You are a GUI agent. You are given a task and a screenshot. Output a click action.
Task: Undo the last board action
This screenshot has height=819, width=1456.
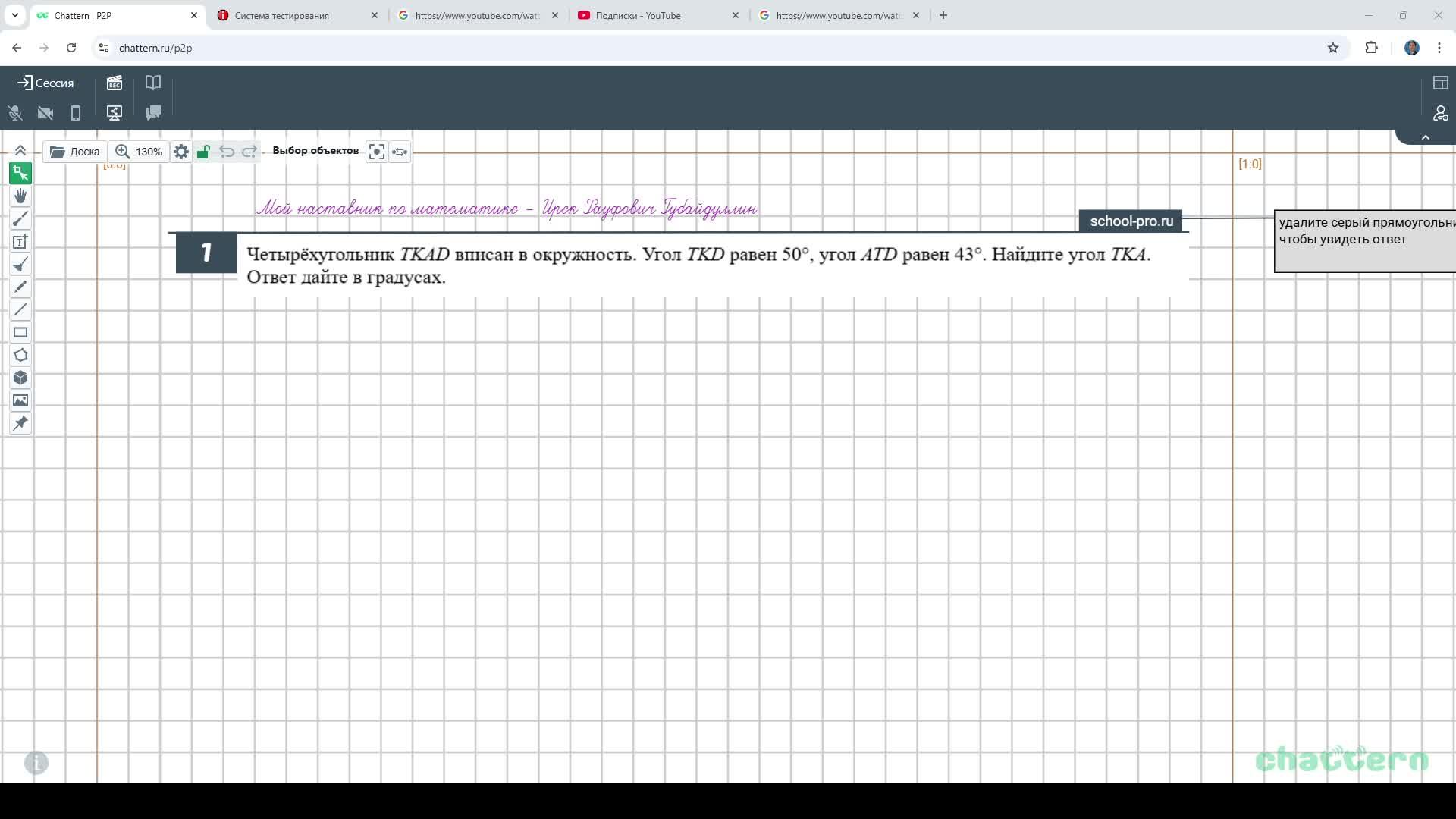click(226, 152)
